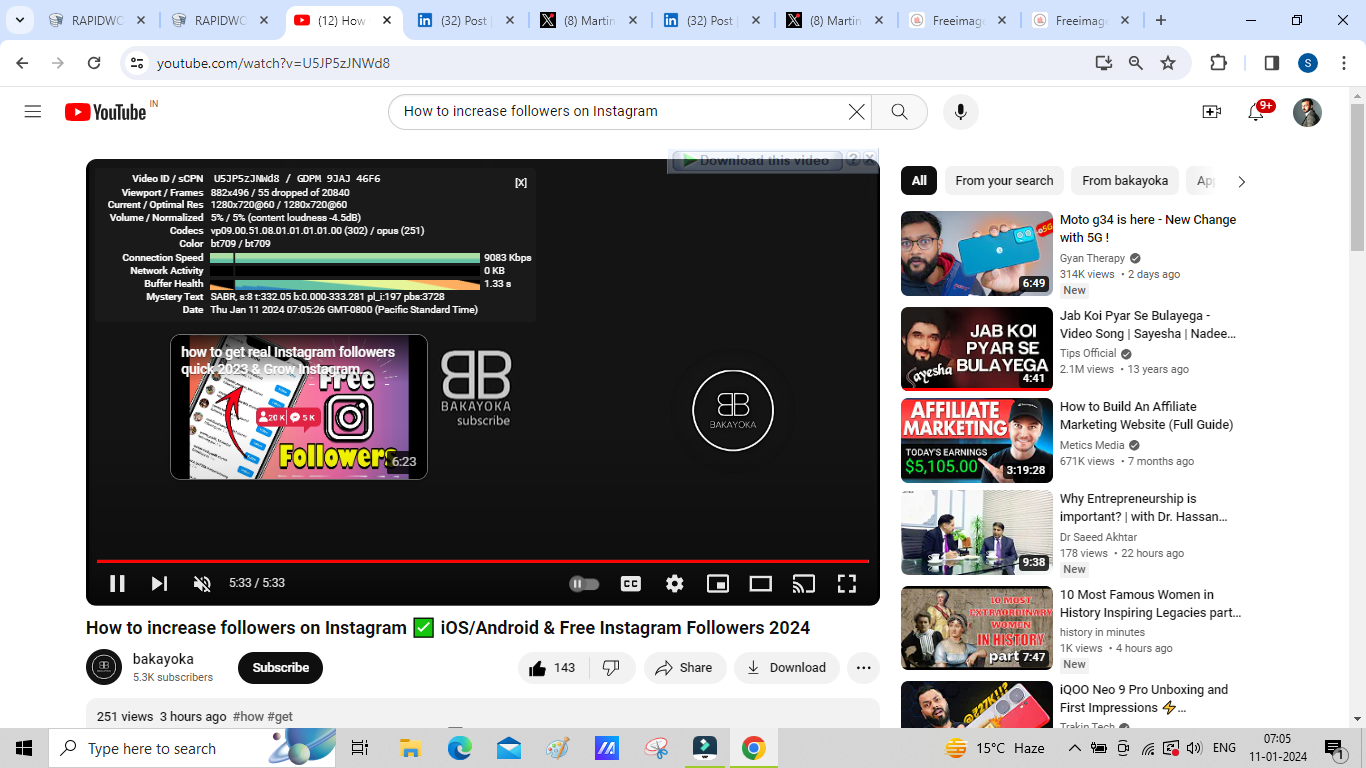Open Jab Koi Pyar Se Bulayega video

coord(1148,324)
